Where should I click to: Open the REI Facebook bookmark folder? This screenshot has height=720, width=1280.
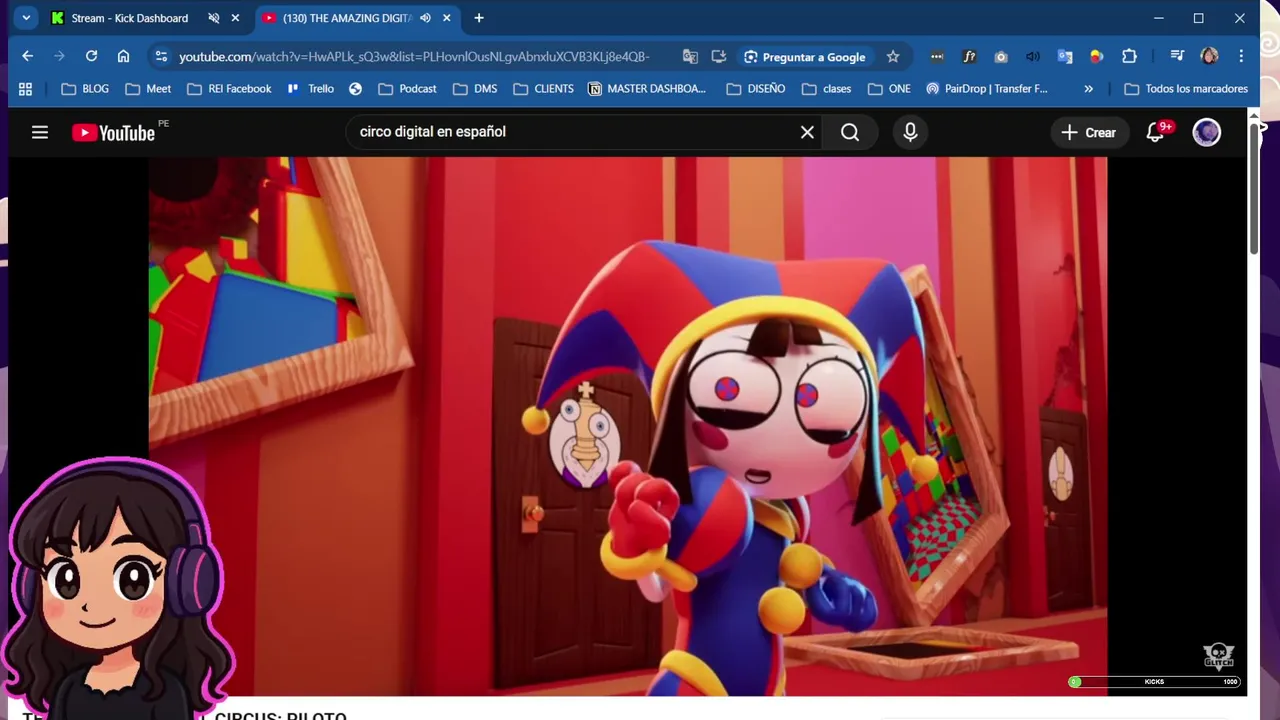229,89
